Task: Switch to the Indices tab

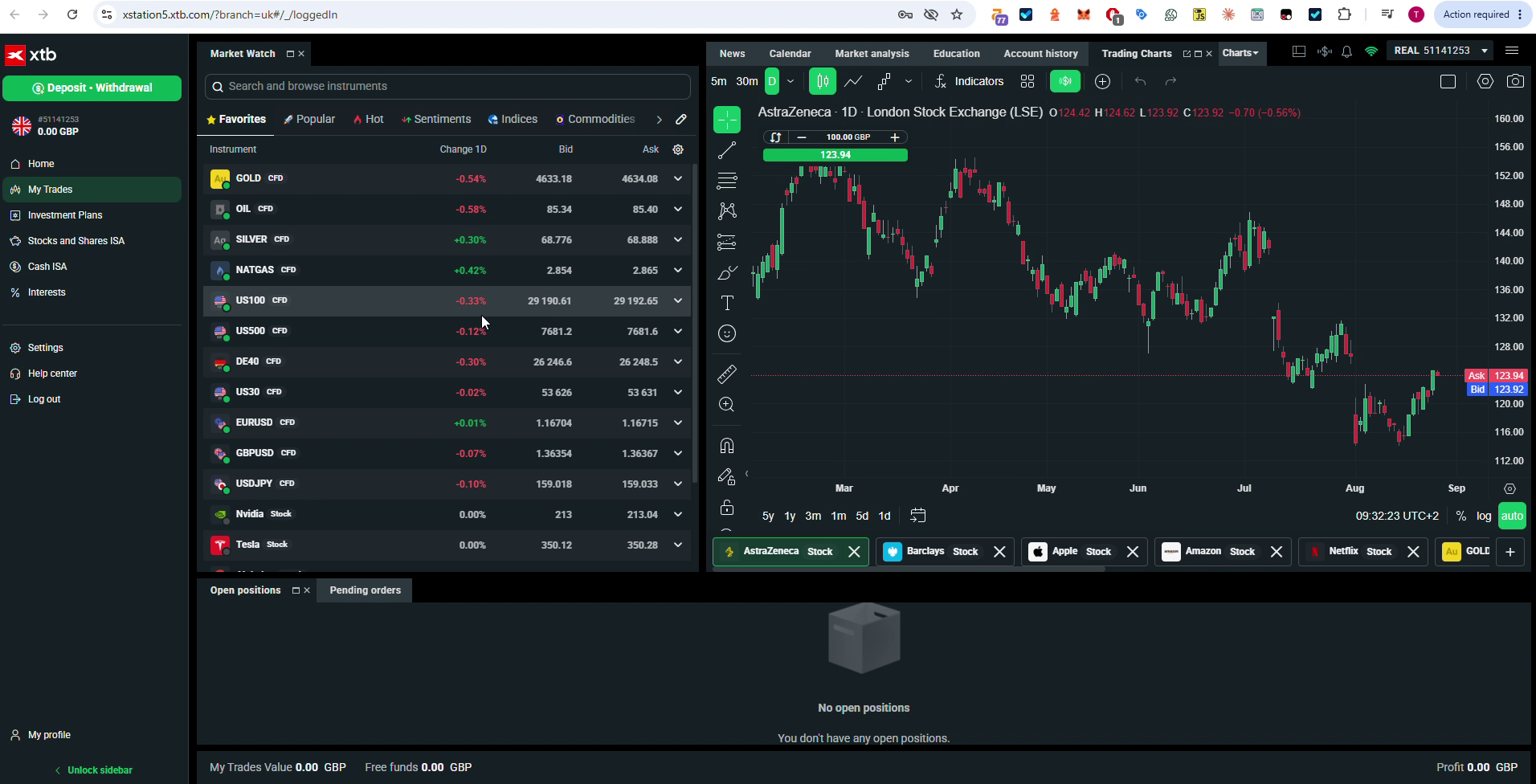Action: click(513, 119)
